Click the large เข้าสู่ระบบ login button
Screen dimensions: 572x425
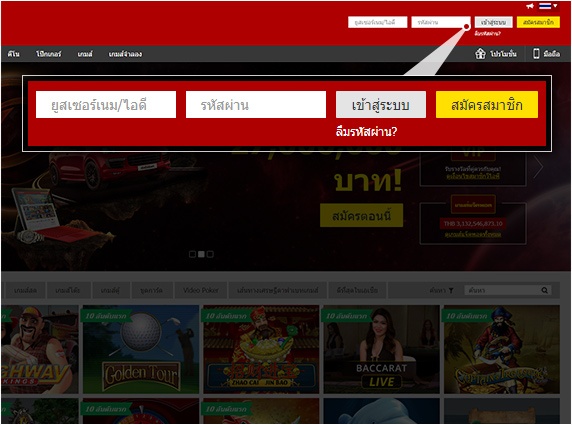pos(380,105)
